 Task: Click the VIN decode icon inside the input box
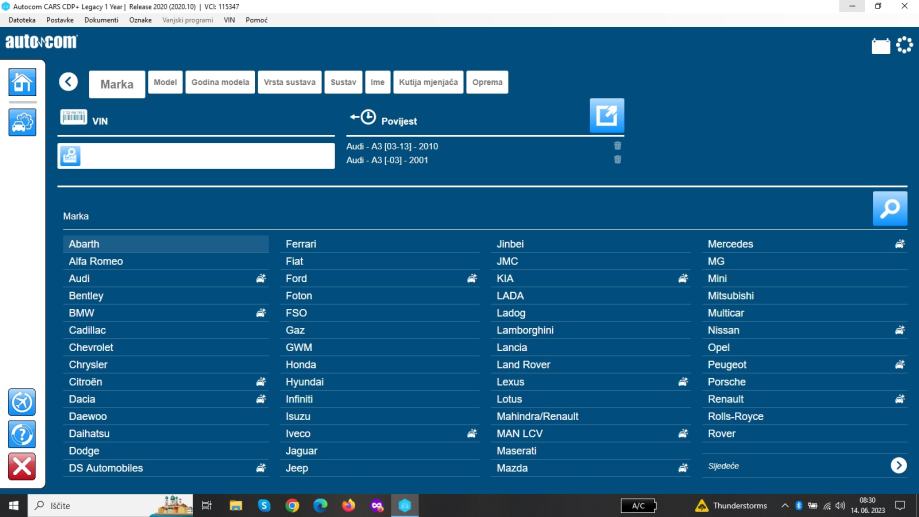[x=70, y=156]
